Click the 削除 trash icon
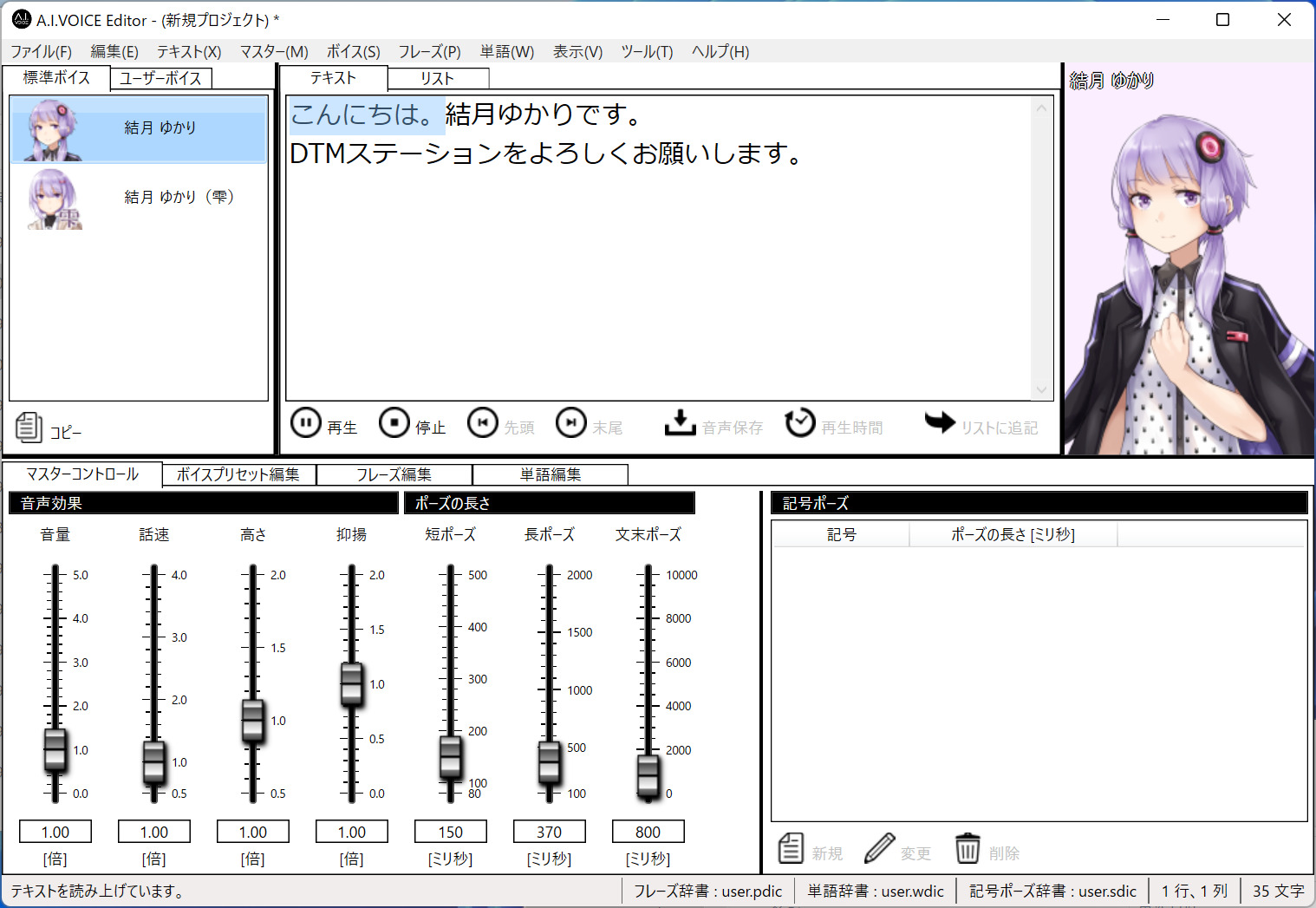Screen dimensions: 1316x908 [x=967, y=848]
